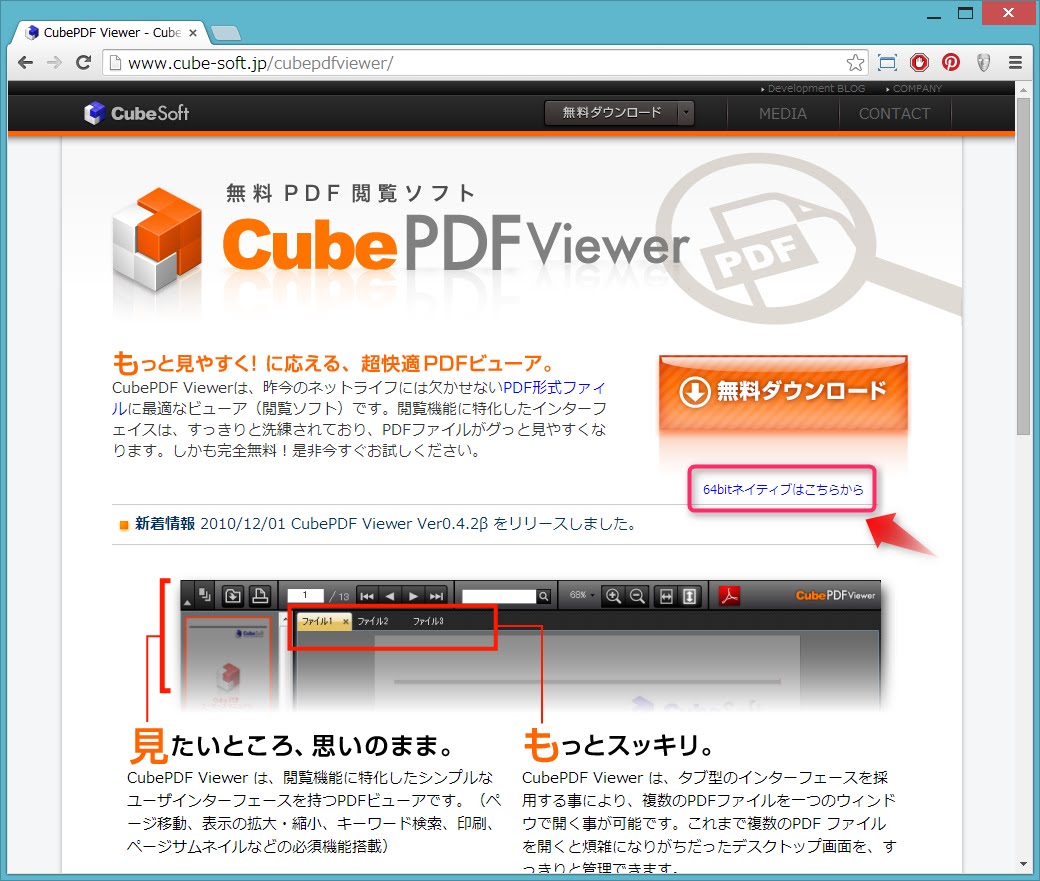Click the CubeSoft logo in header
Screen dimensions: 1040x881
click(137, 113)
